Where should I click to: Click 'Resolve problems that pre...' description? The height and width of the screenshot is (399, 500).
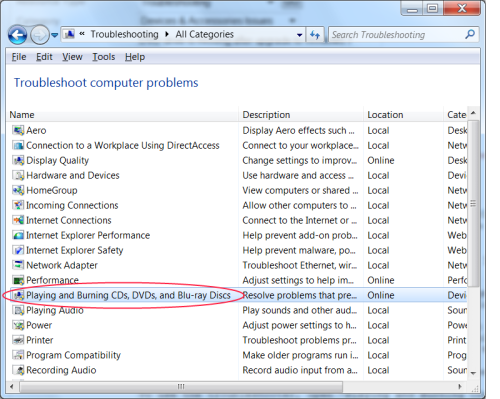click(300, 295)
